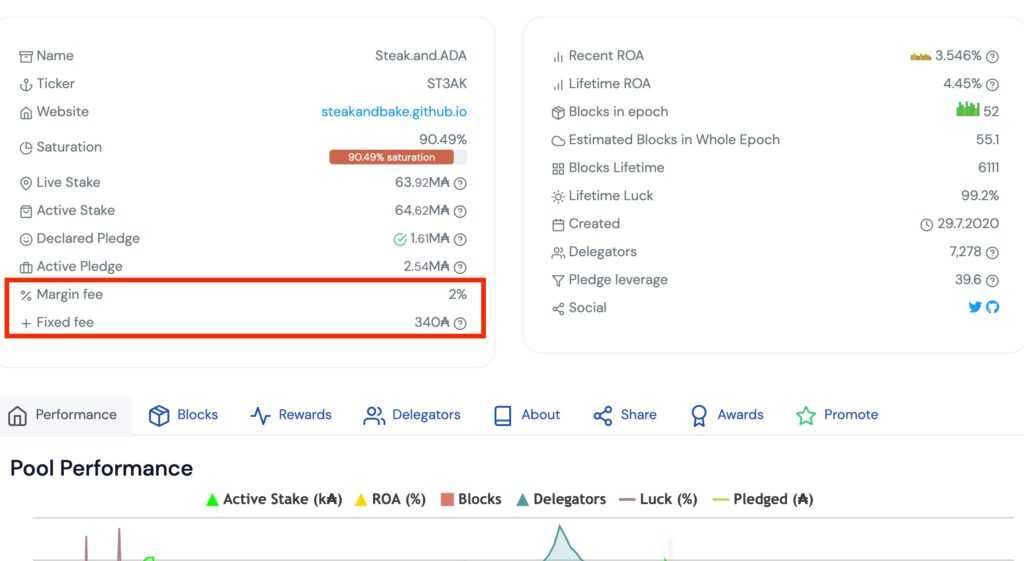1024x561 pixels.
Task: Open the Awards tab
Action: coord(727,415)
